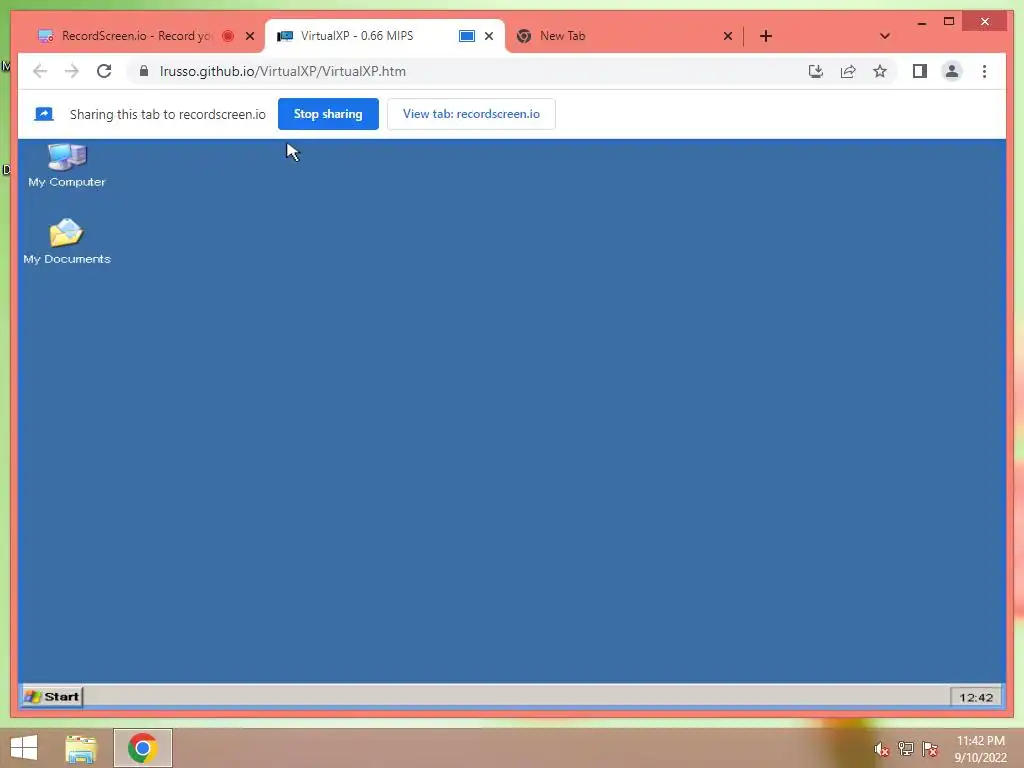The image size is (1024, 768).
Task: Open the My Documents folder icon
Action: click(x=67, y=241)
